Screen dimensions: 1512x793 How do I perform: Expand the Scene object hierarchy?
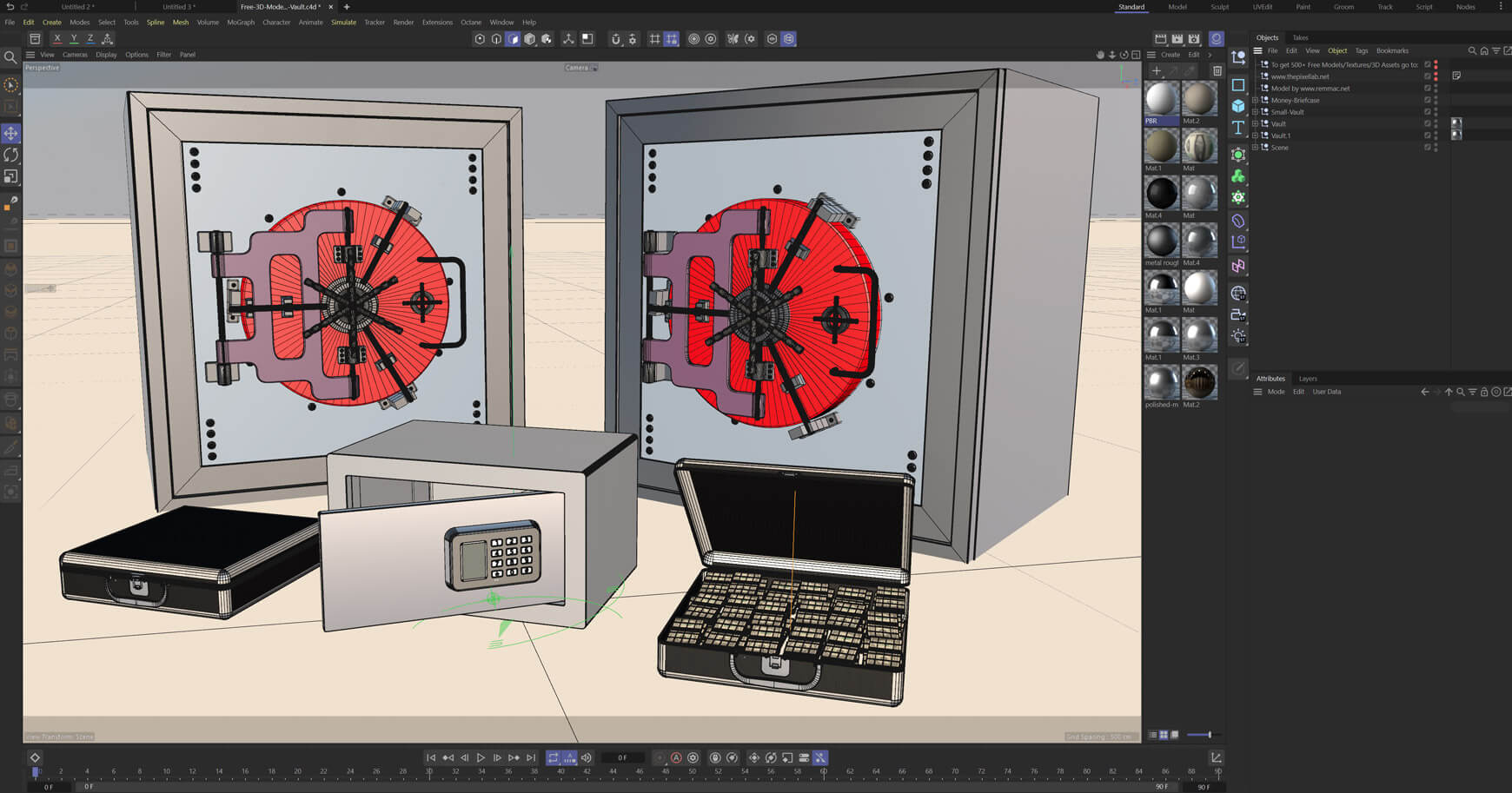(1255, 148)
